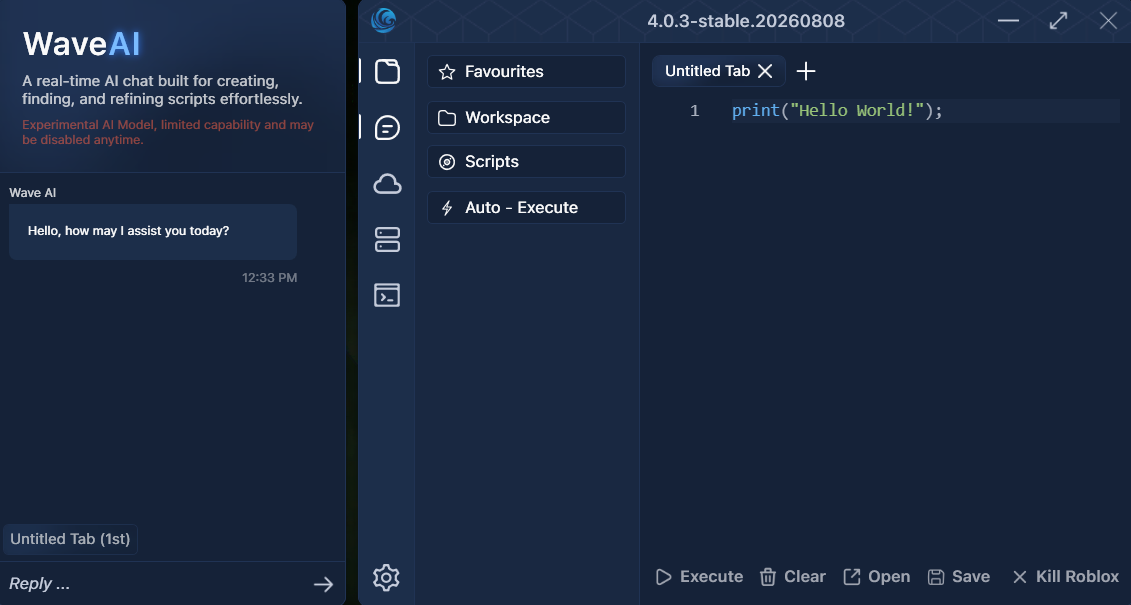
Task: Open the editor file icon in sidebar
Action: tap(387, 71)
